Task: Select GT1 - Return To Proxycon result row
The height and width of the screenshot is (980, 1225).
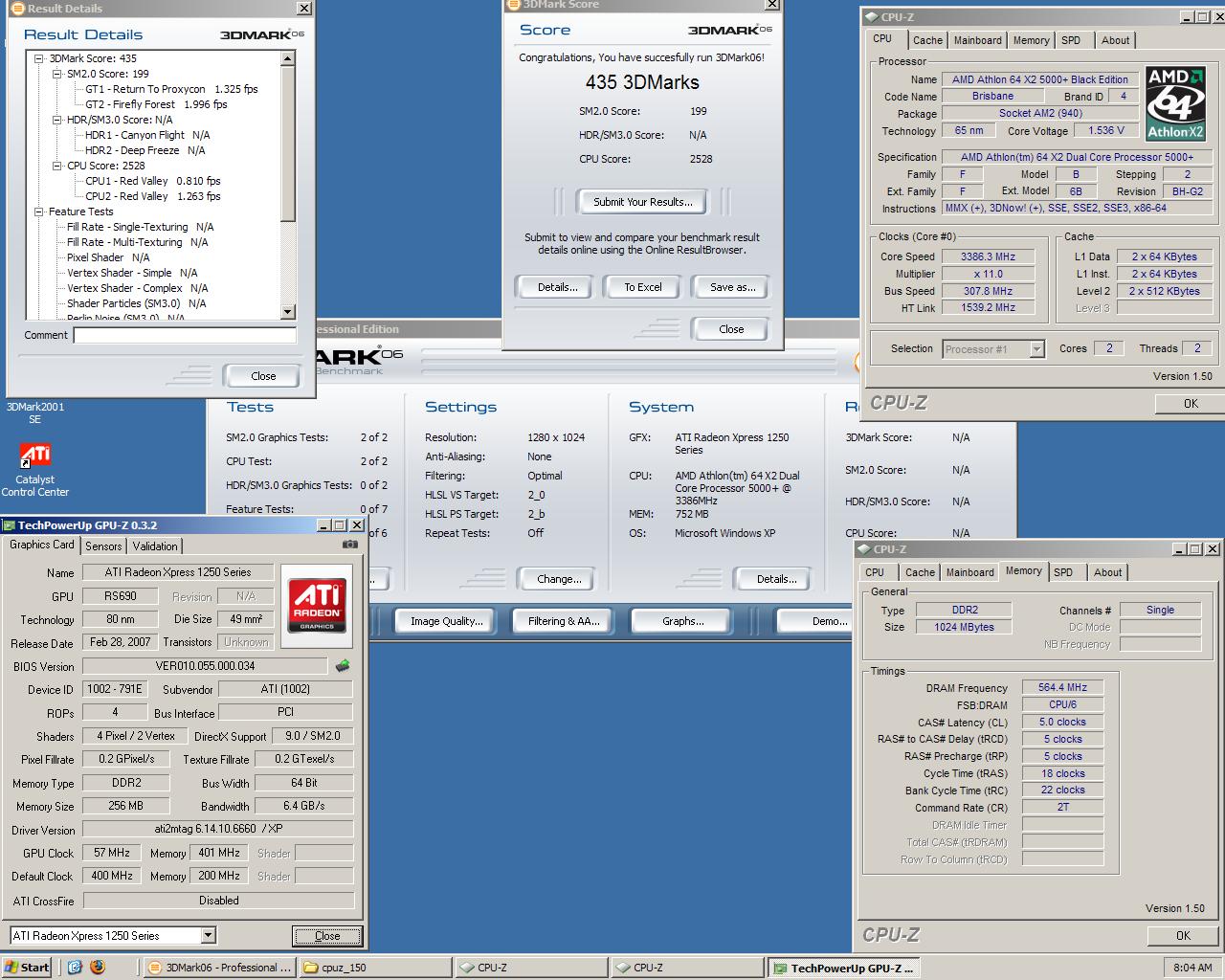Action: (172, 89)
